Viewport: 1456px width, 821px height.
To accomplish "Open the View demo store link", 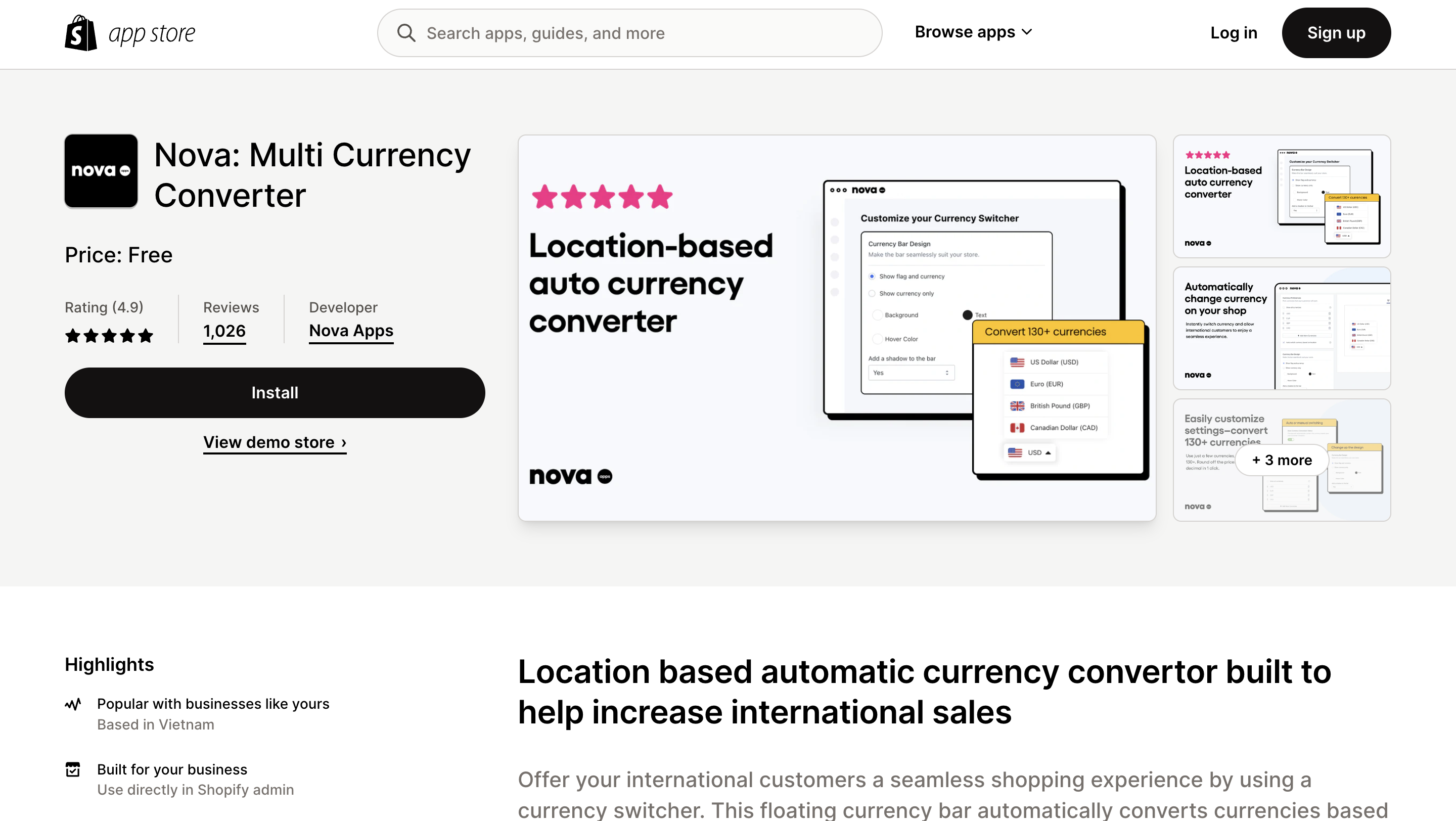I will click(275, 442).
